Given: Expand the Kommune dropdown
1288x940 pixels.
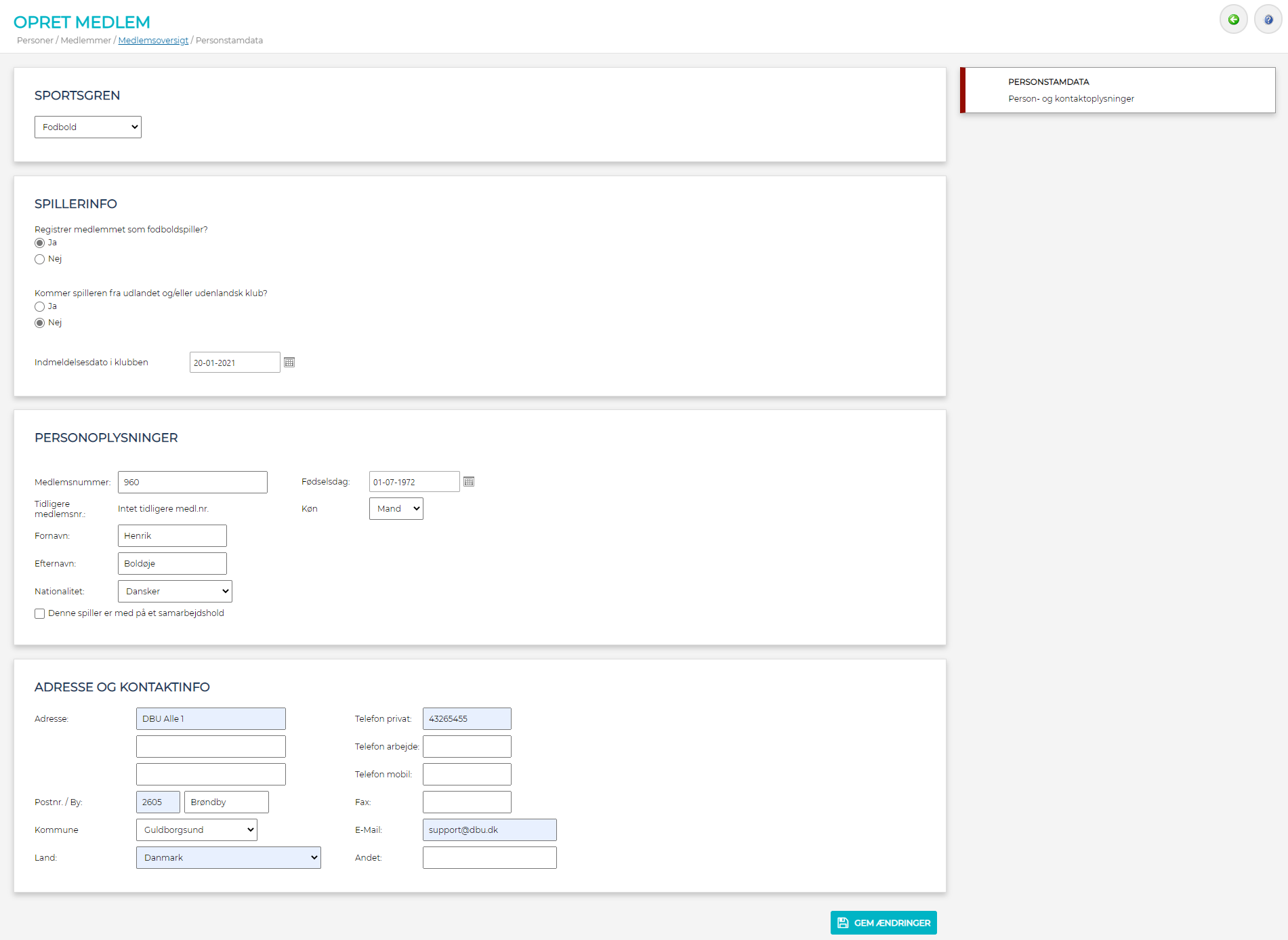Looking at the screenshot, I should pyautogui.click(x=196, y=830).
